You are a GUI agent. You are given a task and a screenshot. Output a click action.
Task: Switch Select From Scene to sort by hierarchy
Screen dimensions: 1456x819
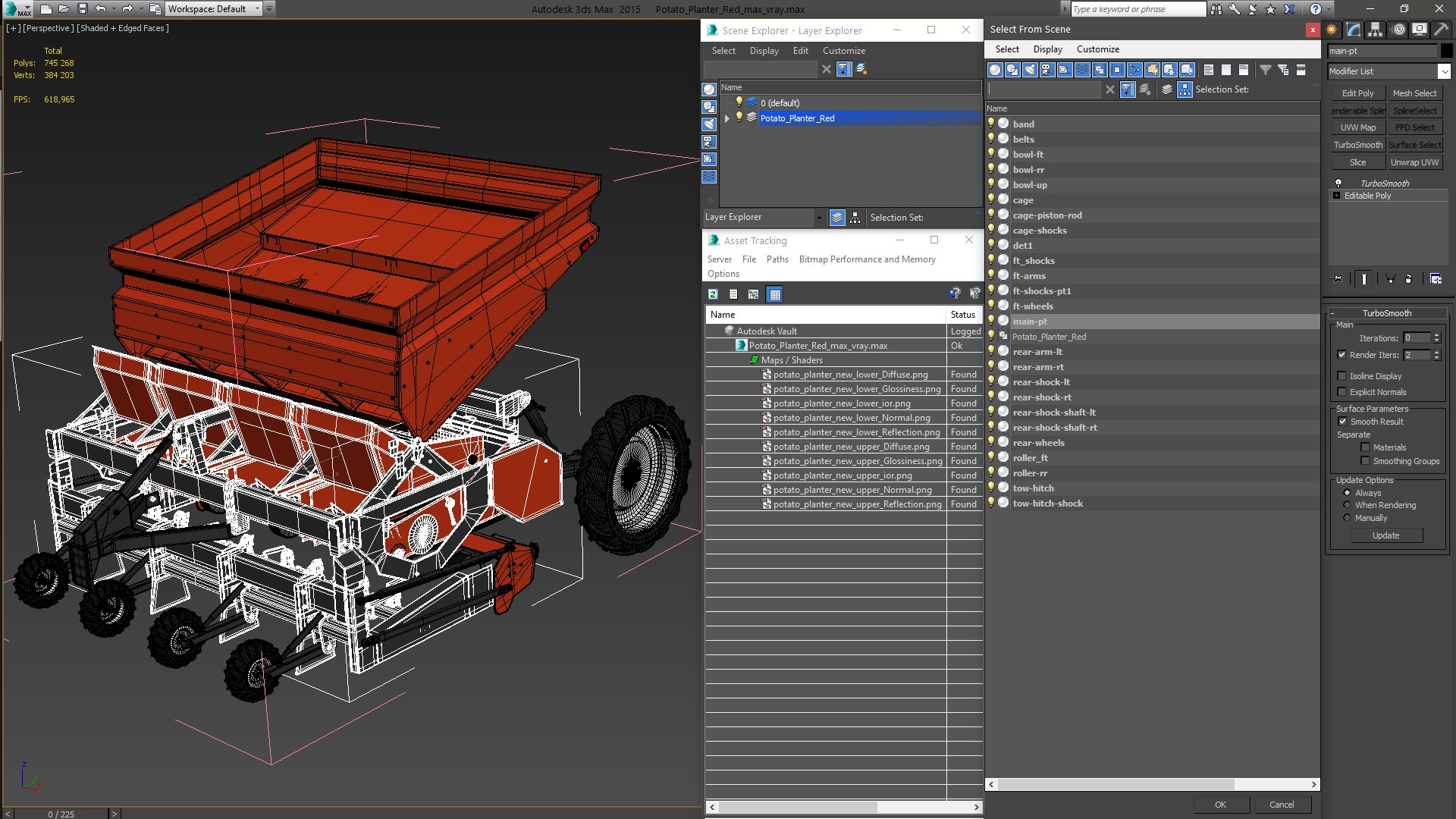coord(1185,89)
